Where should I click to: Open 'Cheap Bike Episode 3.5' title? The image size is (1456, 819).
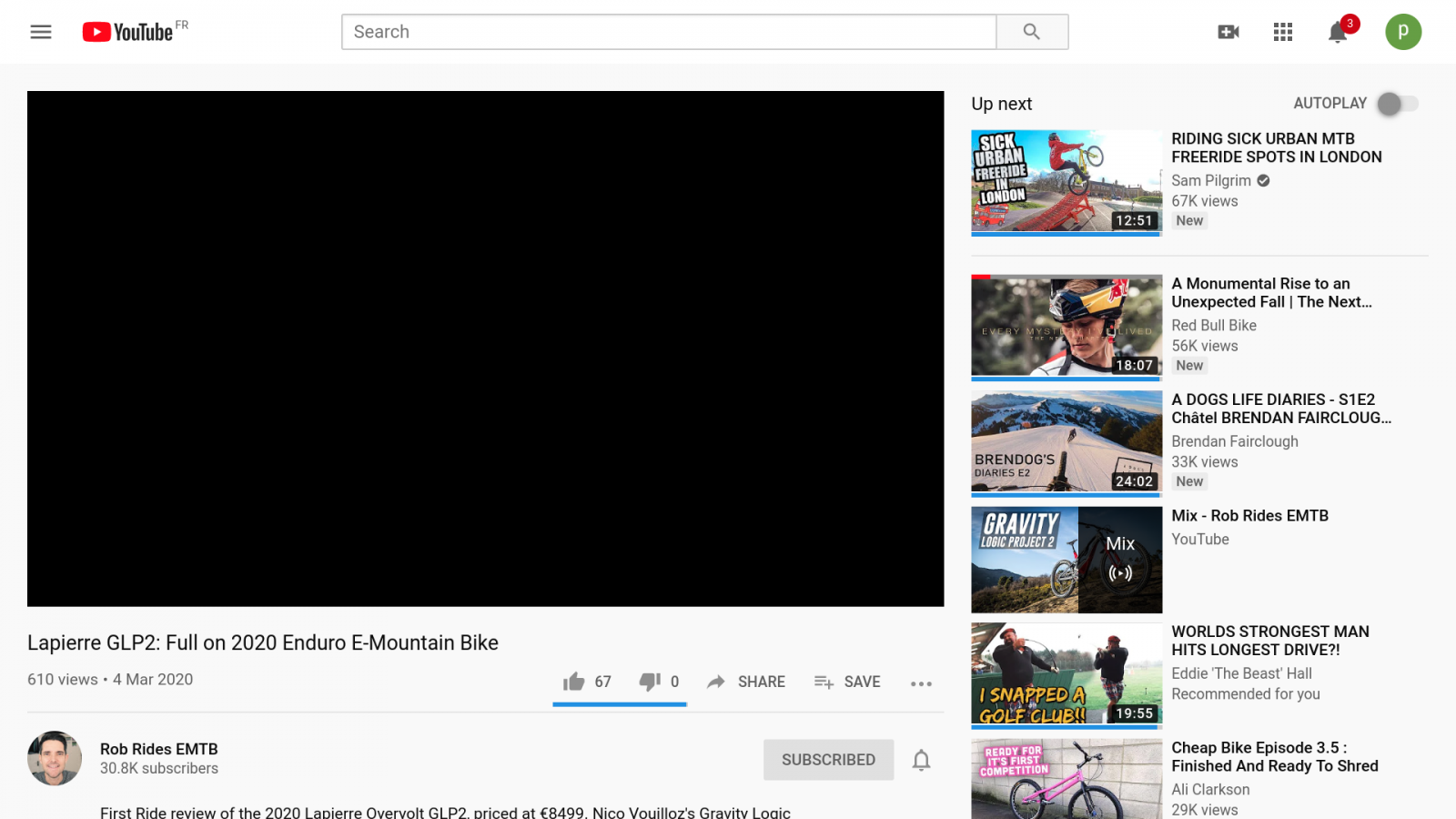pos(1275,757)
